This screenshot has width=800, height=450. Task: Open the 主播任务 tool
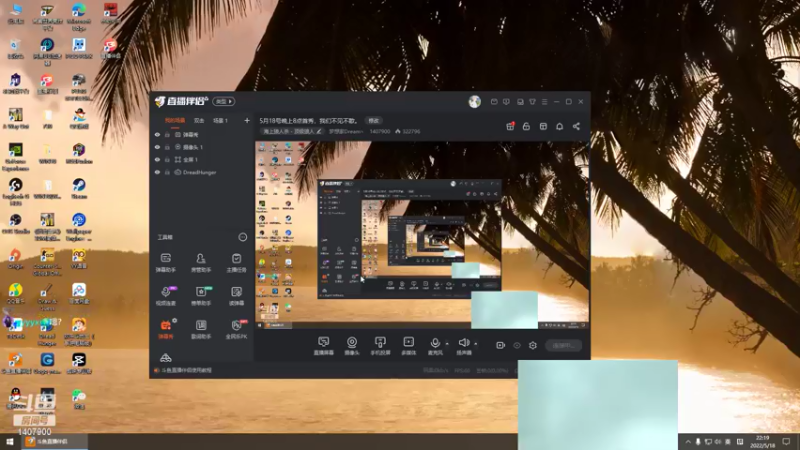236,262
